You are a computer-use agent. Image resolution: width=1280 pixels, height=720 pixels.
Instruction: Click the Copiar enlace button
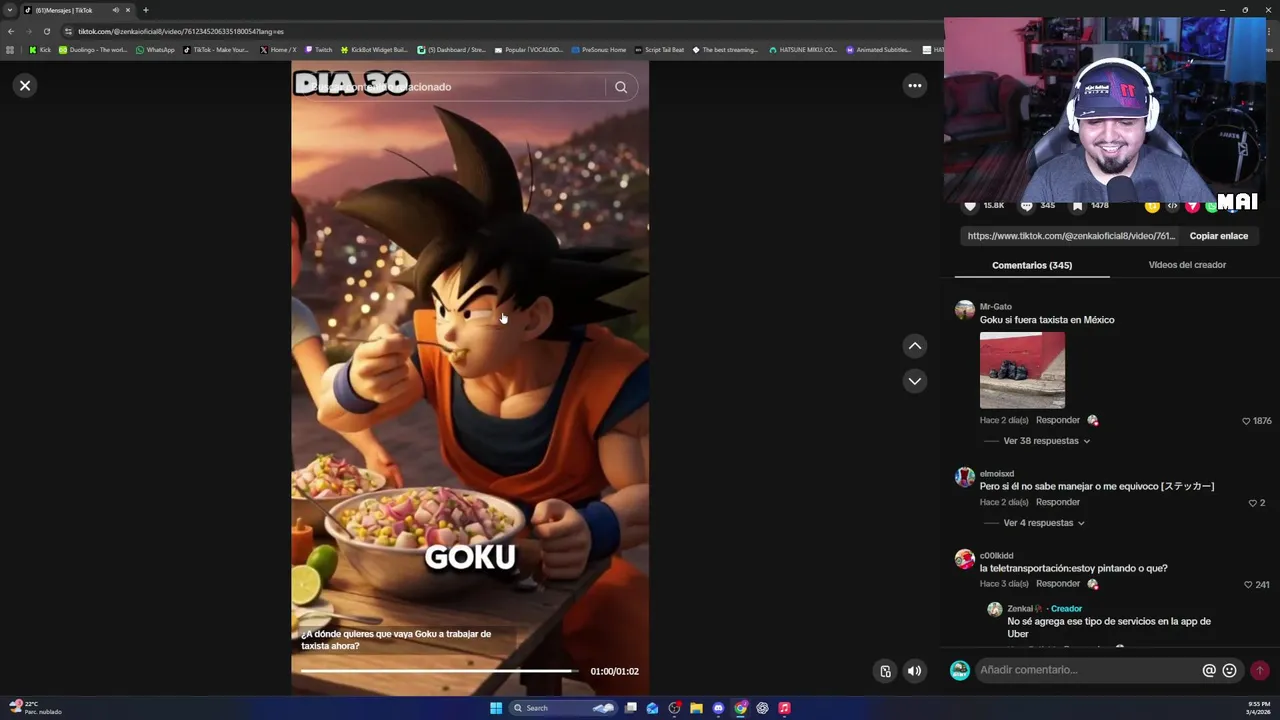tap(1218, 236)
